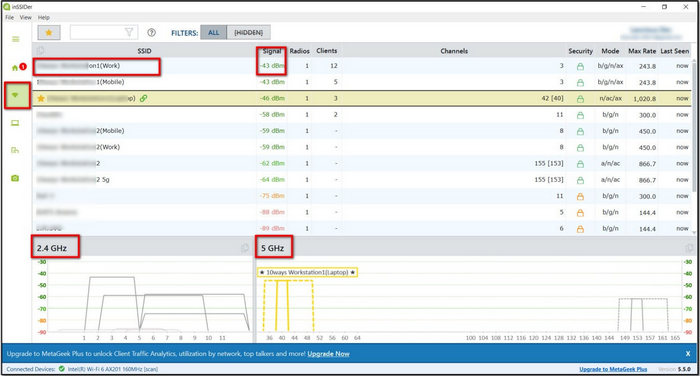The height and width of the screenshot is (376, 700).
Task: Sort by Max Rate column header
Action: coord(642,51)
